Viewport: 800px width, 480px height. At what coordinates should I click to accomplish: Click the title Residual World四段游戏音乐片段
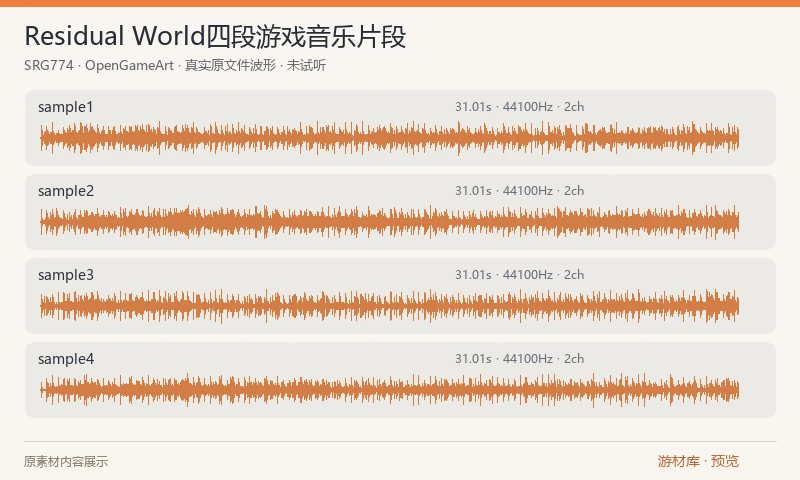click(x=215, y=36)
